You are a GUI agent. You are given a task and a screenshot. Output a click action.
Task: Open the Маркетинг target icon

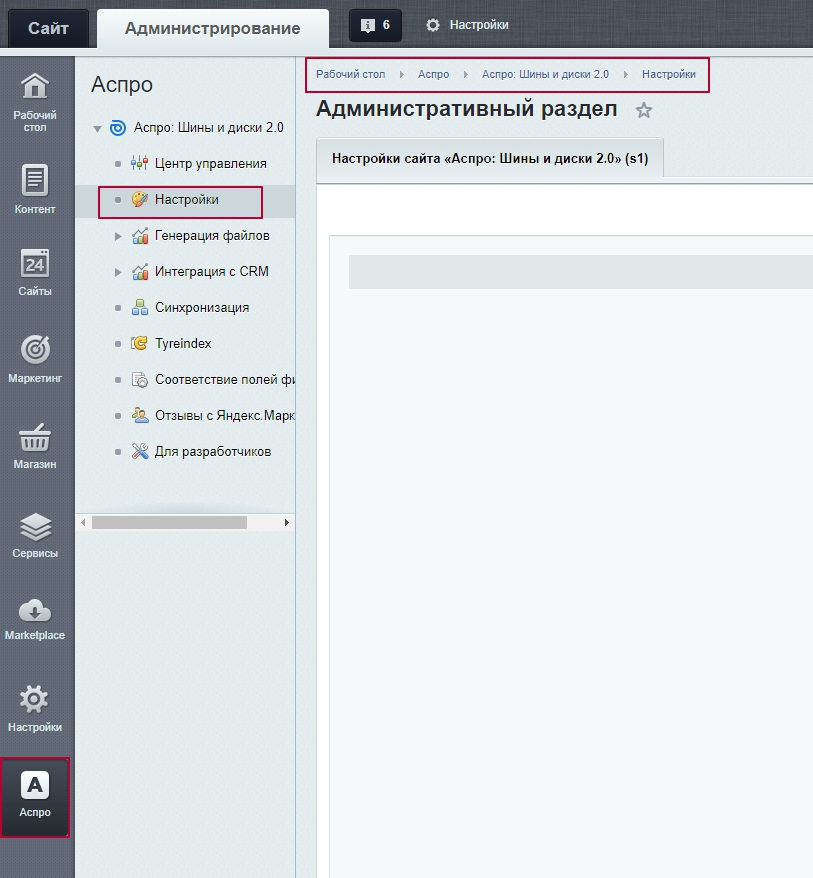coord(35,349)
